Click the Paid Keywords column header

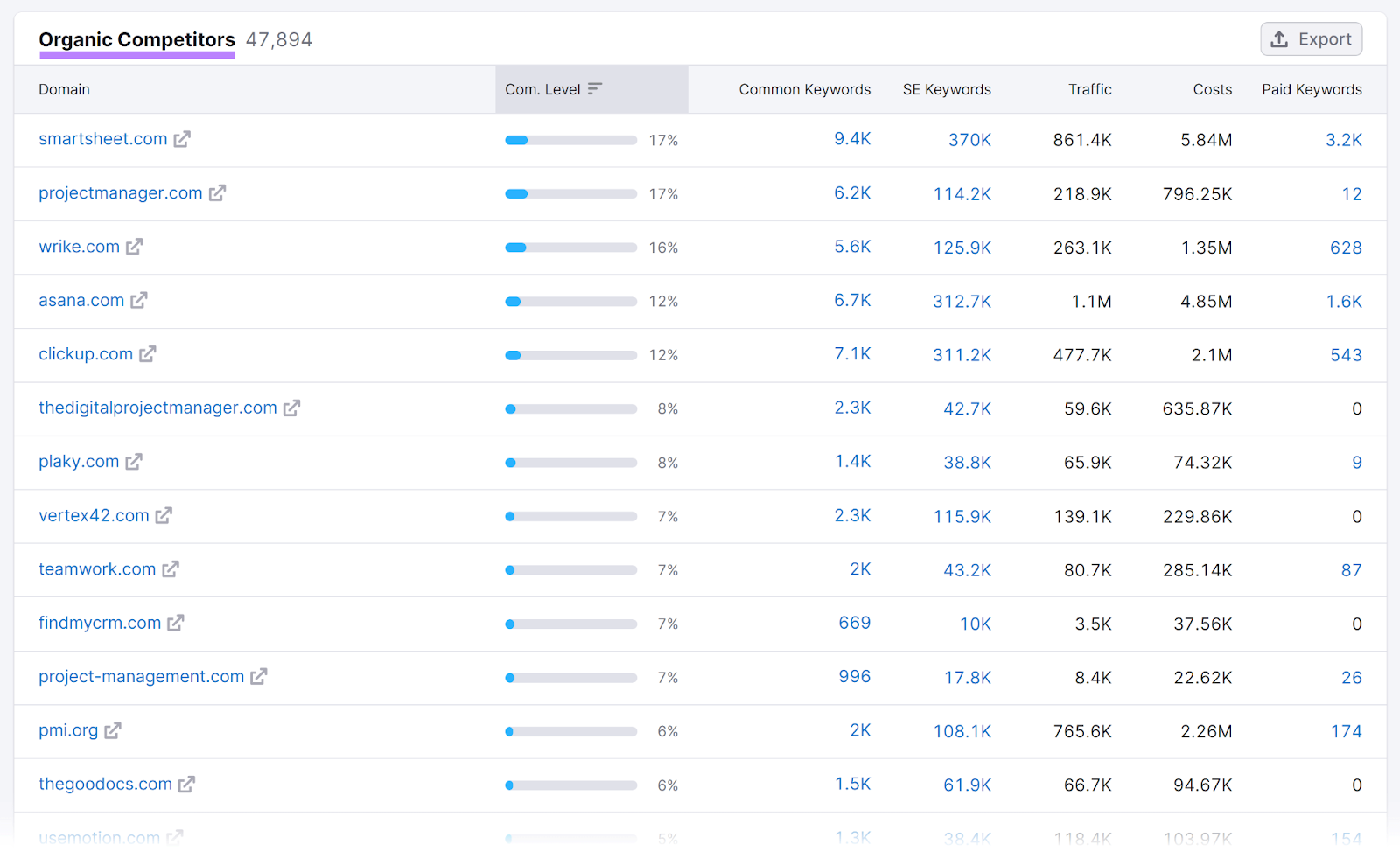coord(1312,88)
